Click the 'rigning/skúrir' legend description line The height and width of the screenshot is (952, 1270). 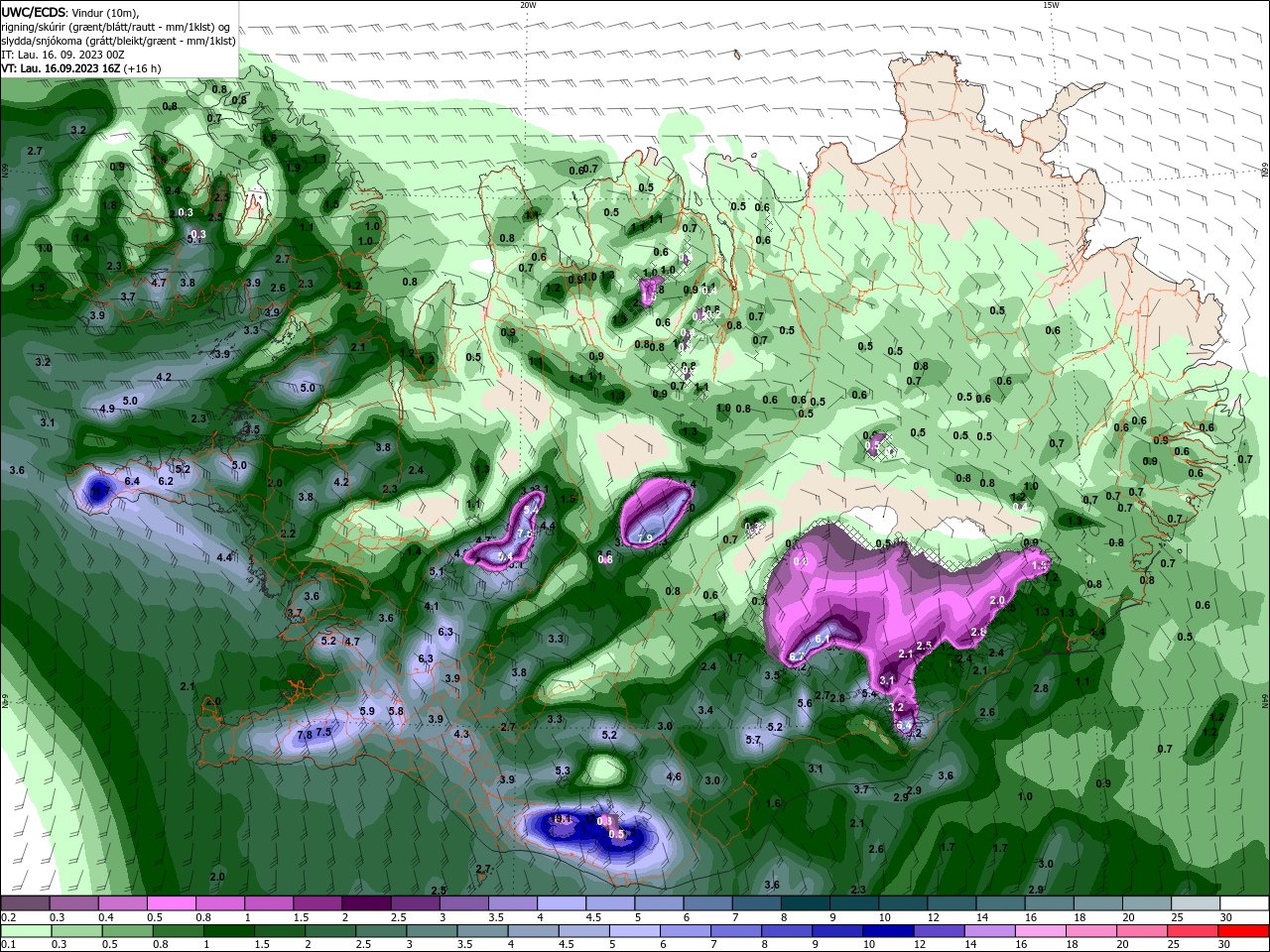pyautogui.click(x=117, y=26)
